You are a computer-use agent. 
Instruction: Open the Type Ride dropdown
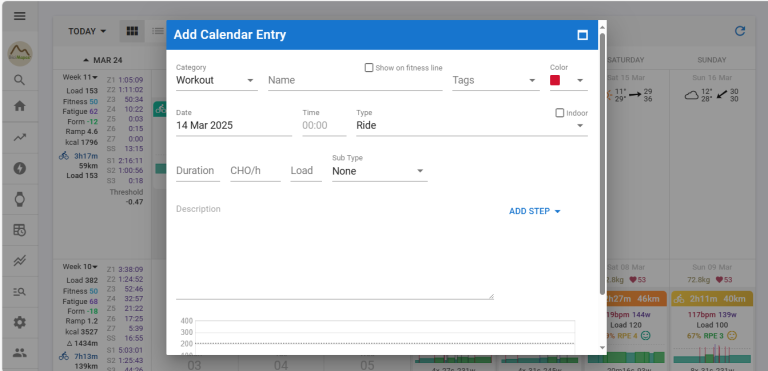(472, 125)
